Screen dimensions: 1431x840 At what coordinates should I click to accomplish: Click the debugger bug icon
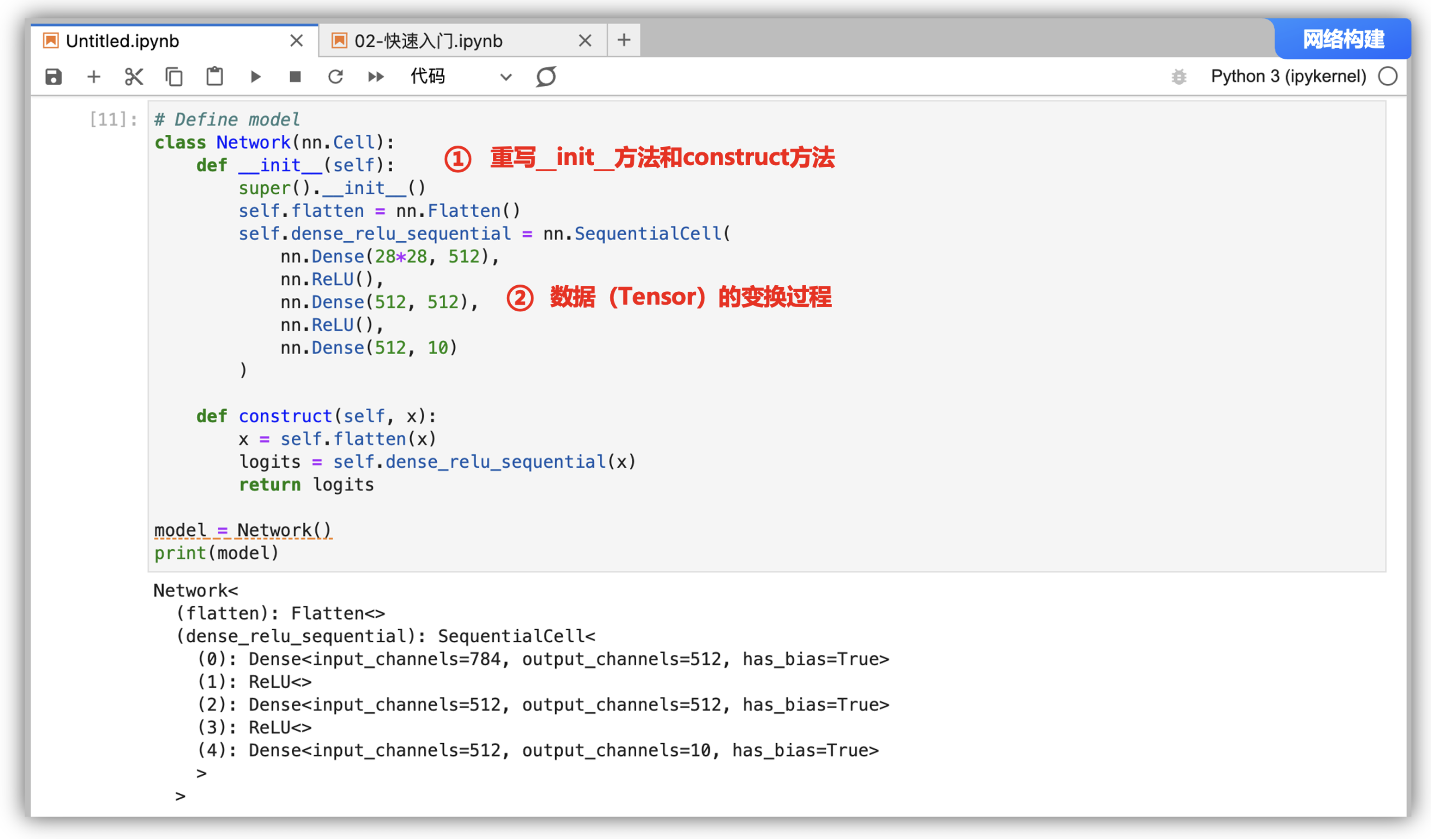[x=1180, y=77]
